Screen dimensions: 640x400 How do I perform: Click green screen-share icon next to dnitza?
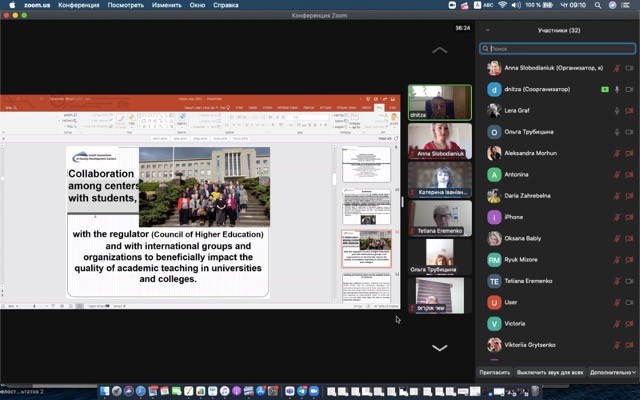coord(604,89)
